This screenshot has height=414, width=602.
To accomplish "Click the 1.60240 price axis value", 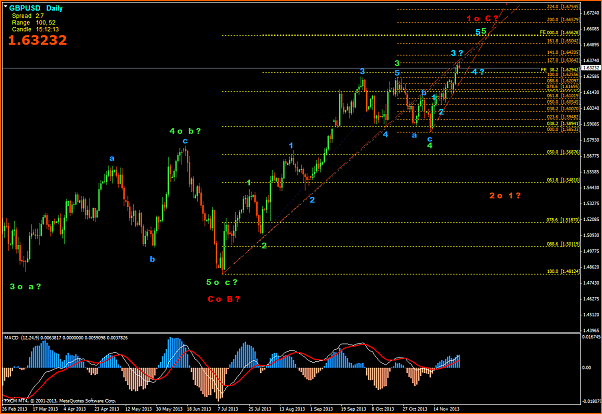I will [591, 108].
